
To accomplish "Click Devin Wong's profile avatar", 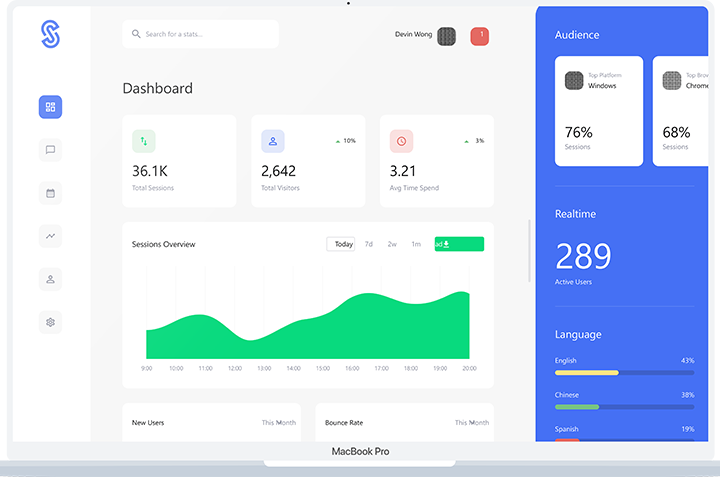I will pos(447,36).
